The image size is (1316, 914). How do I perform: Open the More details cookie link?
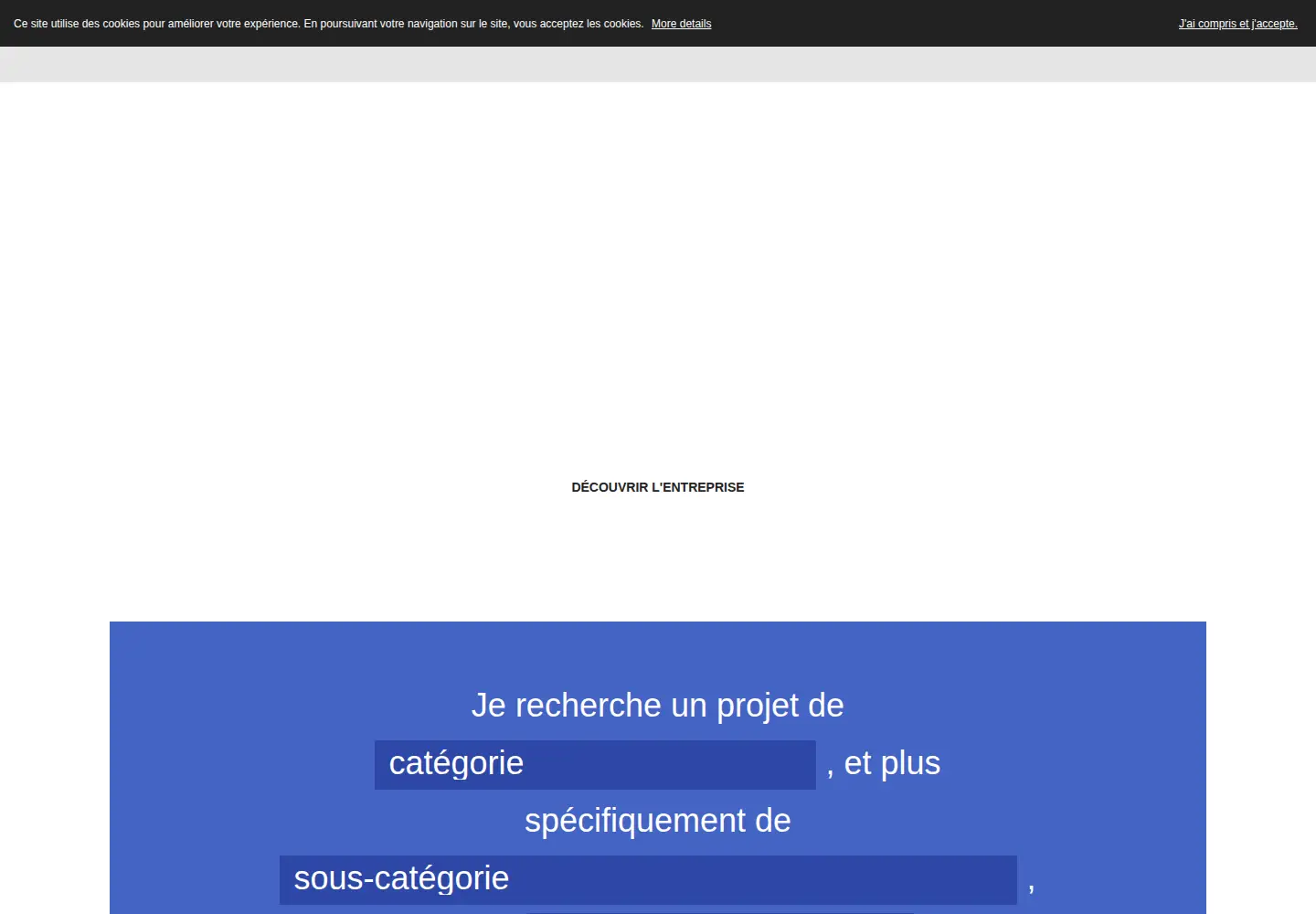click(681, 24)
